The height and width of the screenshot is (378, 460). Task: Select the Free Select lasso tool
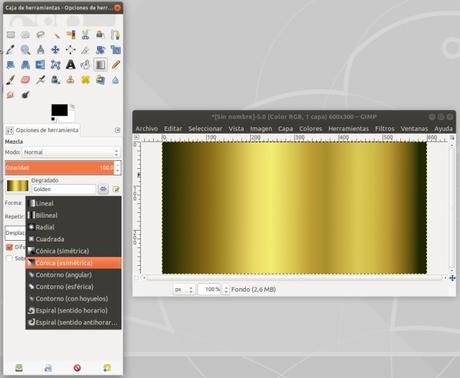(x=40, y=35)
